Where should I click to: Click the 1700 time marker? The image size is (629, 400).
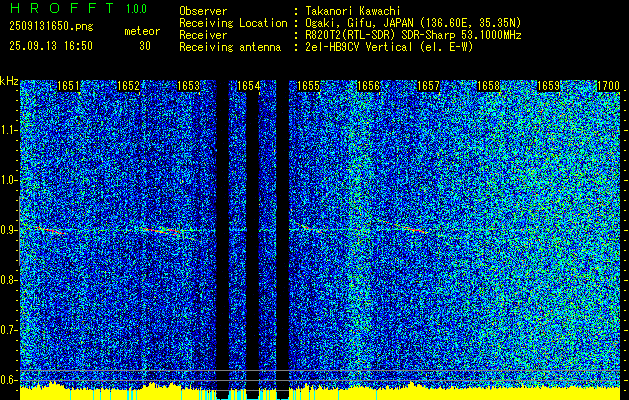pos(608,86)
